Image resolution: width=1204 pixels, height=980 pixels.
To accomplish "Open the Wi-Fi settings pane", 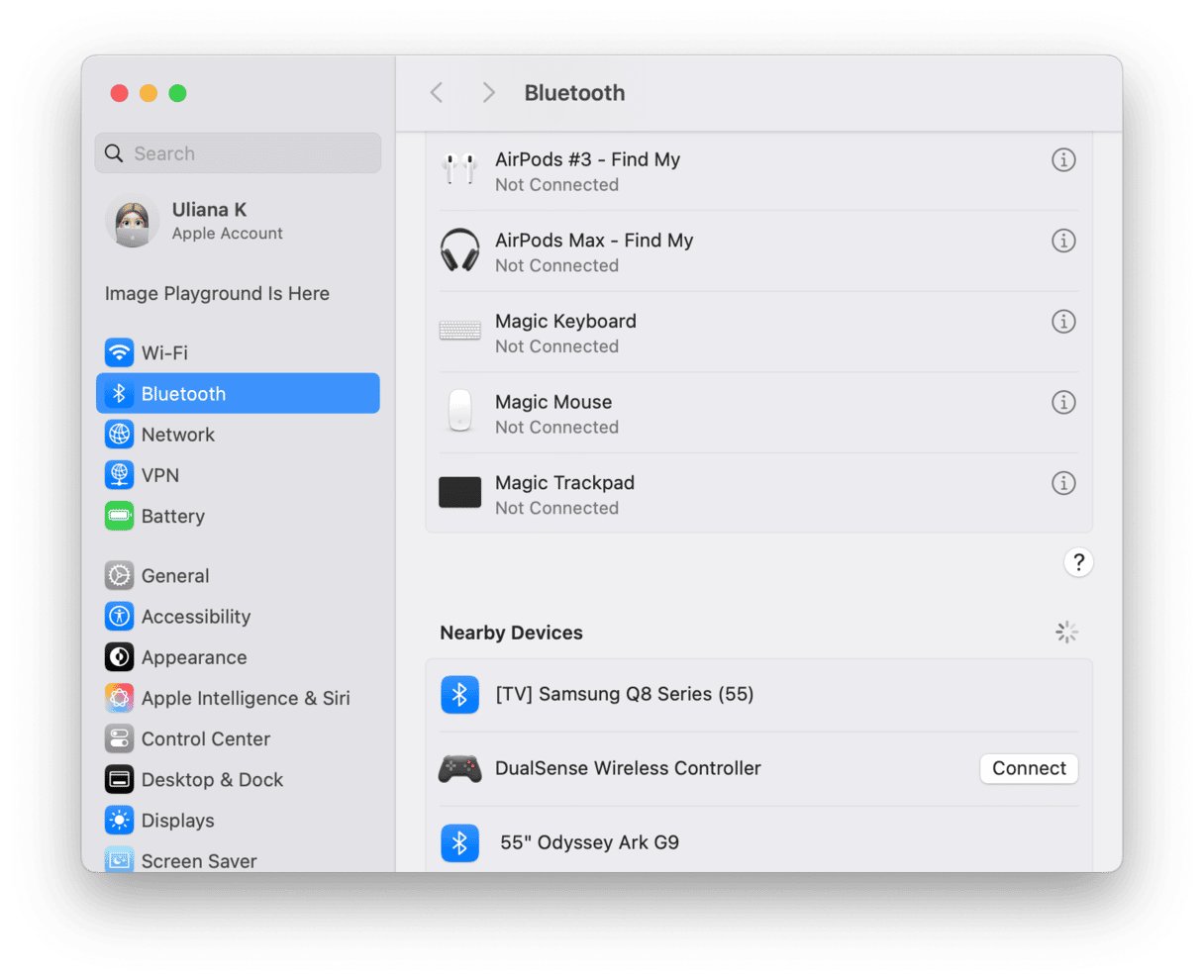I will 238,352.
